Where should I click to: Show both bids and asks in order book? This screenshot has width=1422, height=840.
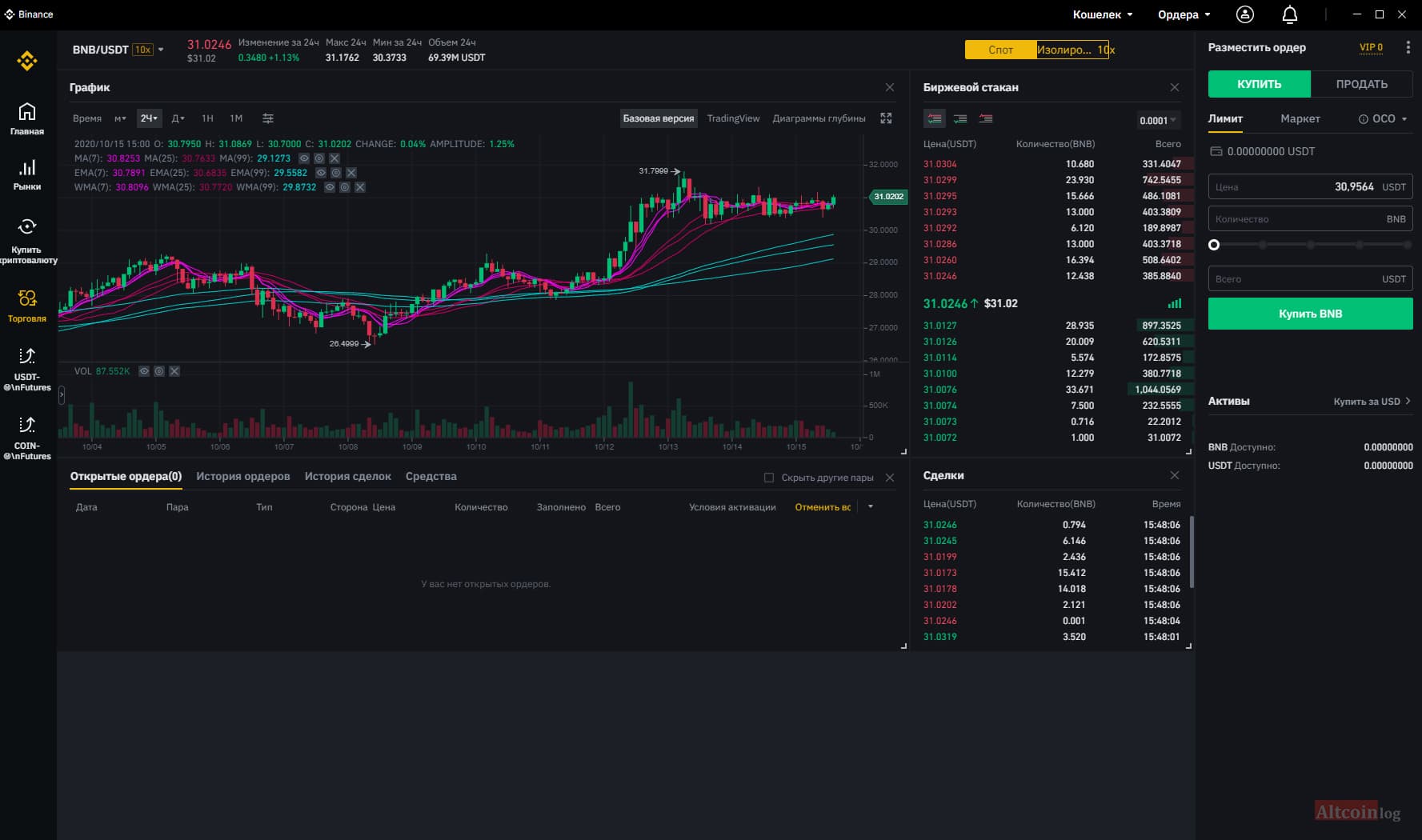(x=935, y=118)
